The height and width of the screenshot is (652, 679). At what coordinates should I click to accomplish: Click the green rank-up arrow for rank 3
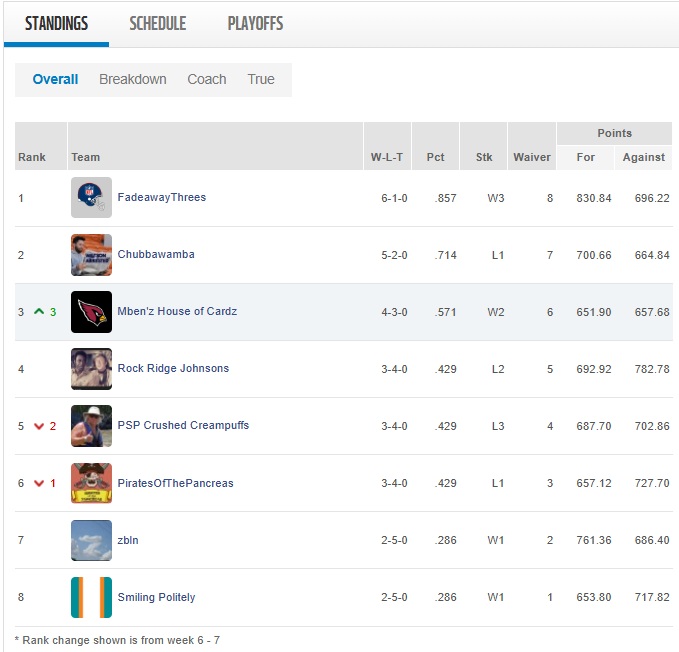click(x=39, y=312)
